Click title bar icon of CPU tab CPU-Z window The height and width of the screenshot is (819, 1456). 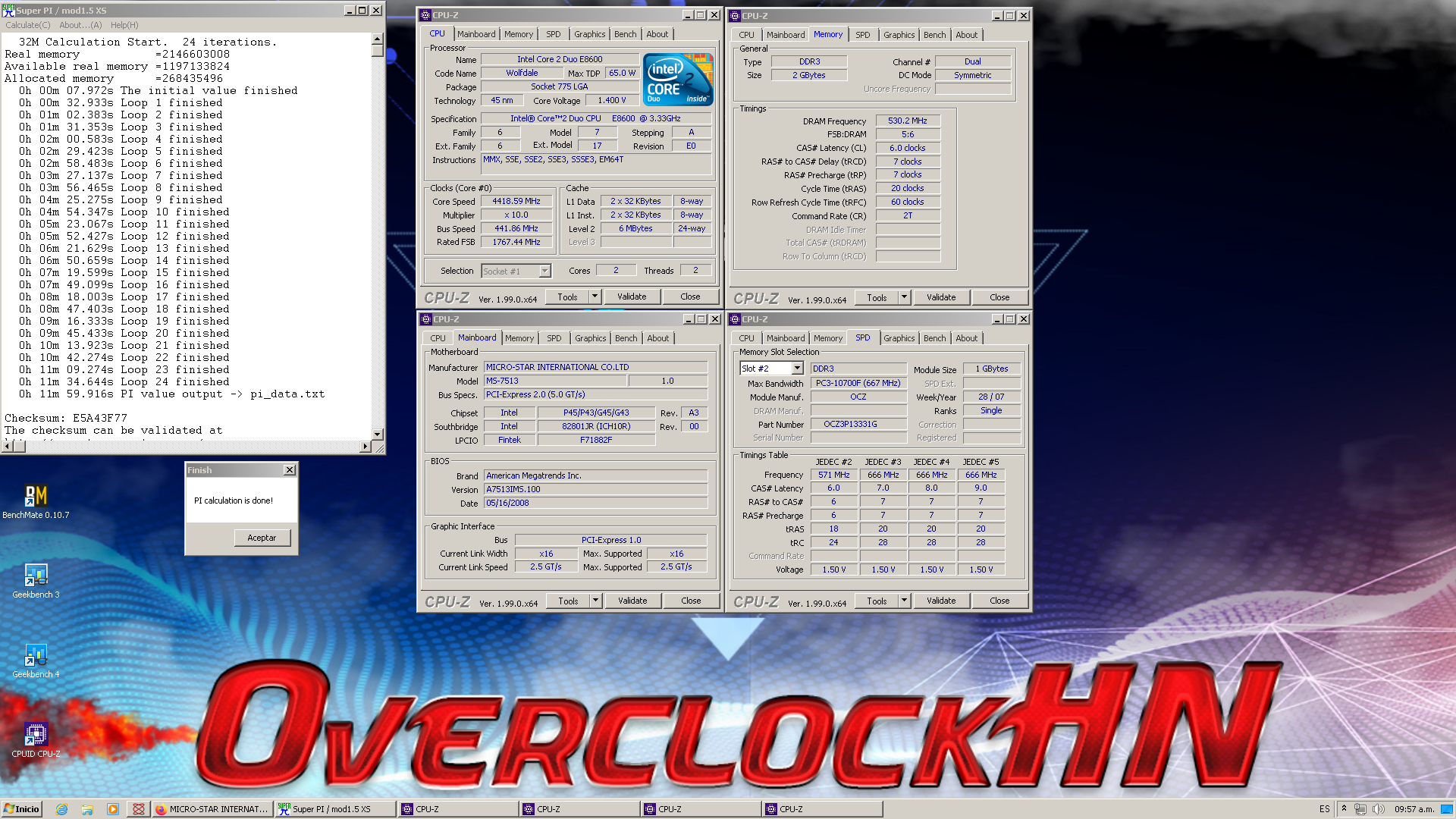[x=425, y=15]
